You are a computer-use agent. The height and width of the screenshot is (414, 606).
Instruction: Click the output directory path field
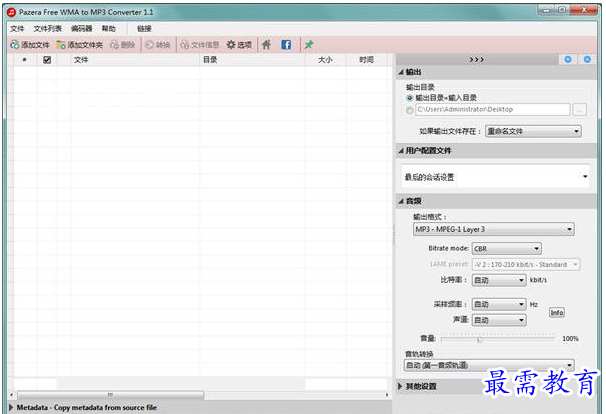pyautogui.click(x=492, y=110)
